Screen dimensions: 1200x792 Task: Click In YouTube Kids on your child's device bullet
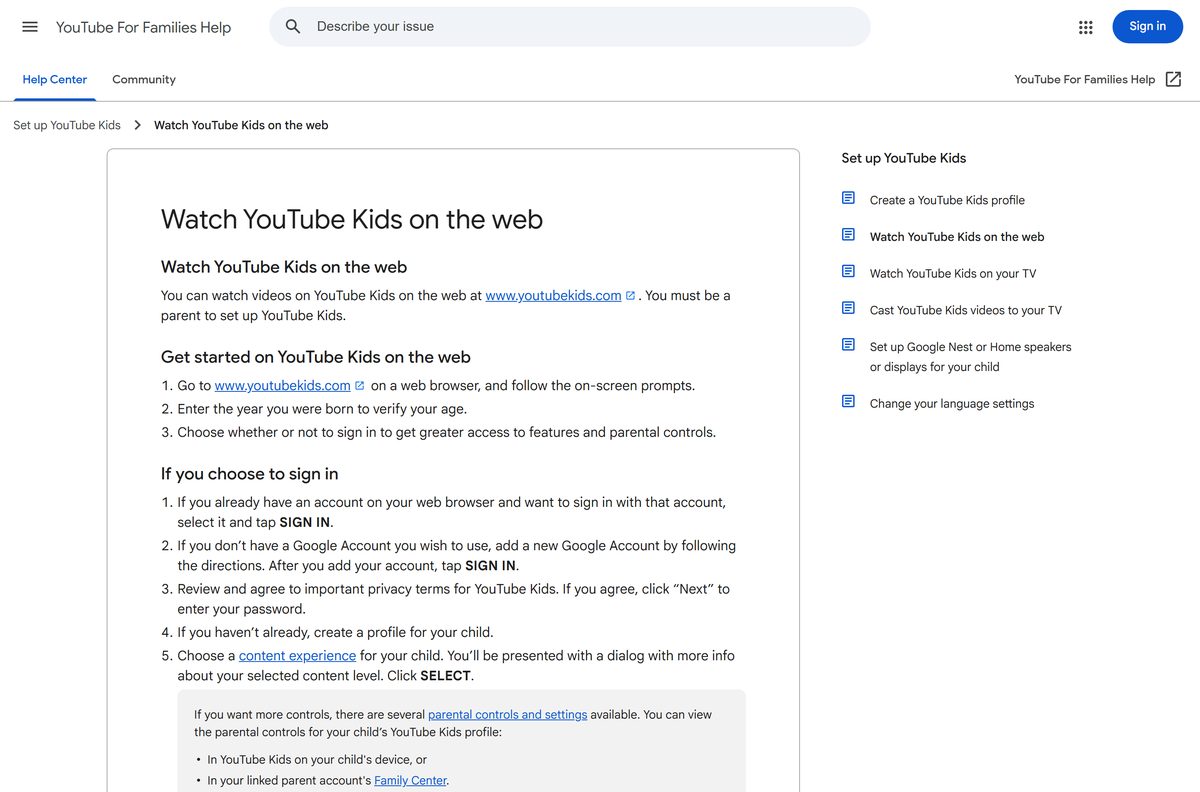(317, 760)
